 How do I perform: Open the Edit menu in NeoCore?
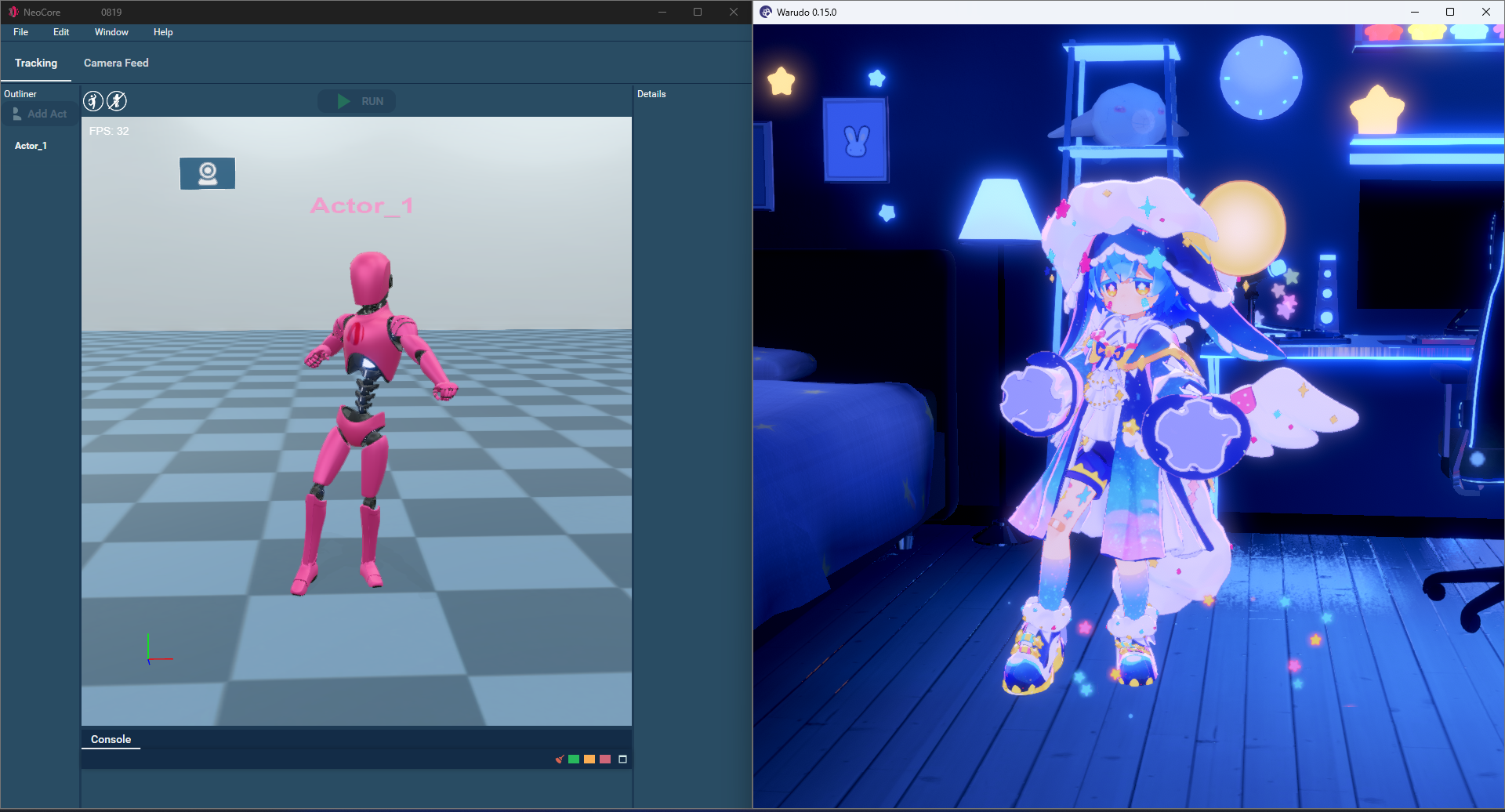pos(61,32)
